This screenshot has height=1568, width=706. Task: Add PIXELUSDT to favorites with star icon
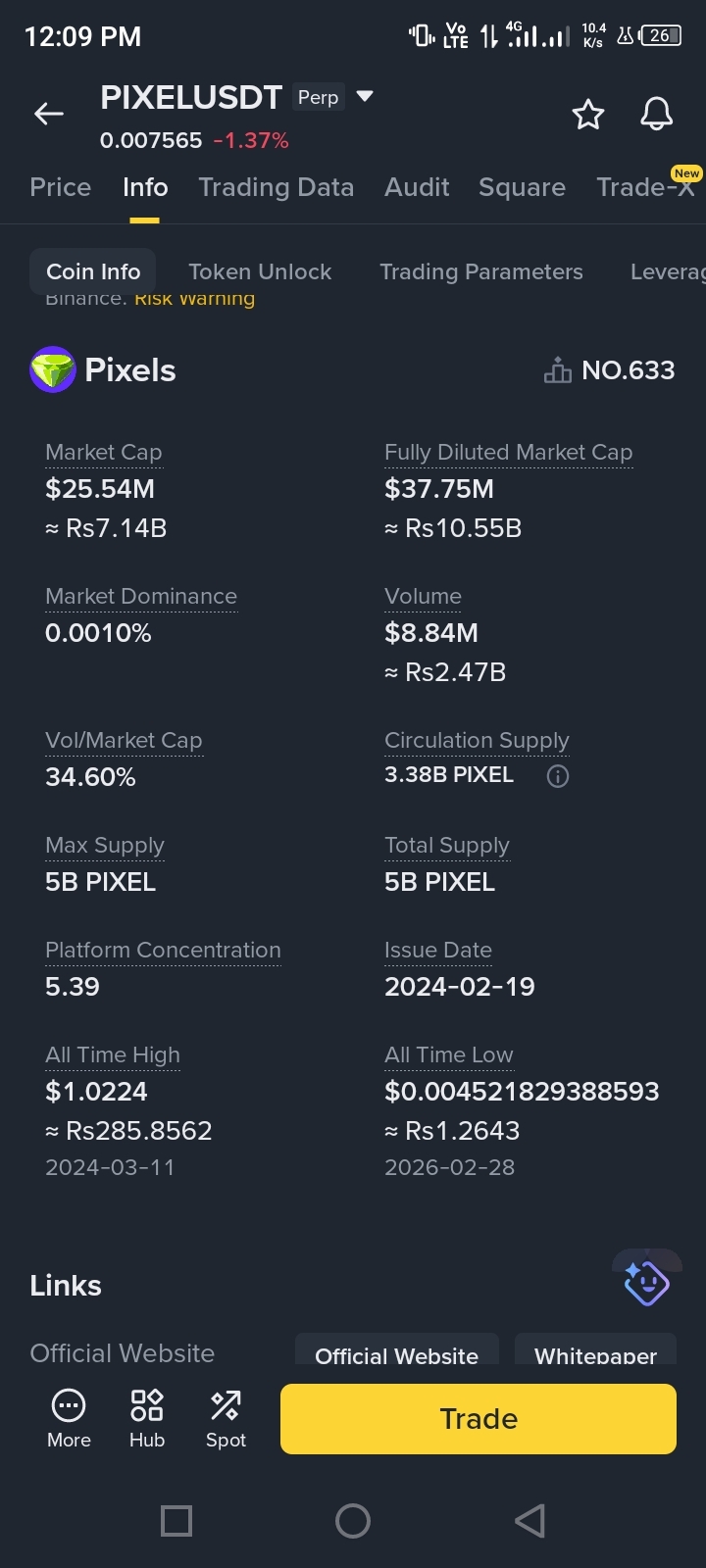tap(588, 115)
